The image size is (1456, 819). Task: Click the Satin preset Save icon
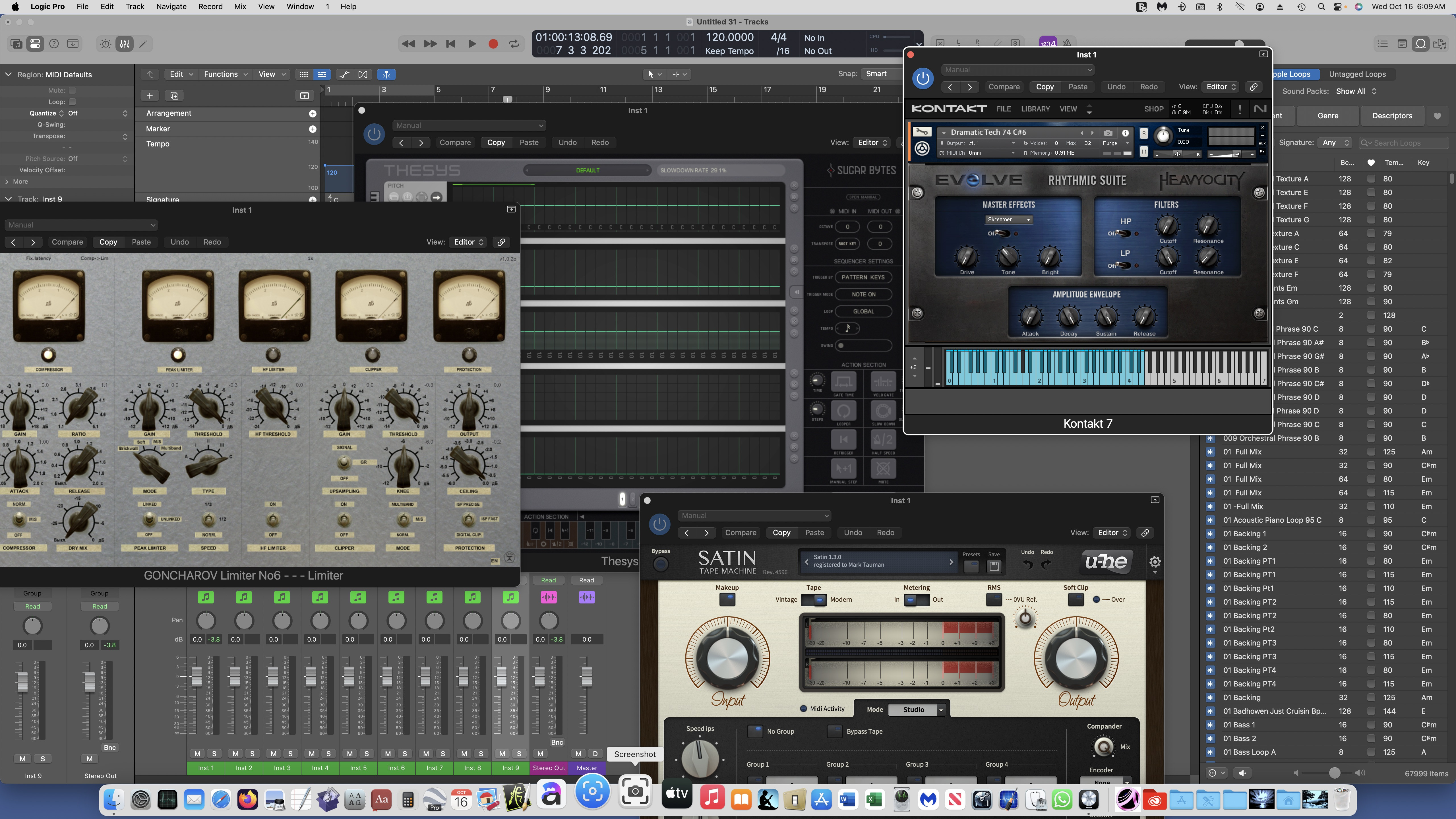tap(994, 566)
